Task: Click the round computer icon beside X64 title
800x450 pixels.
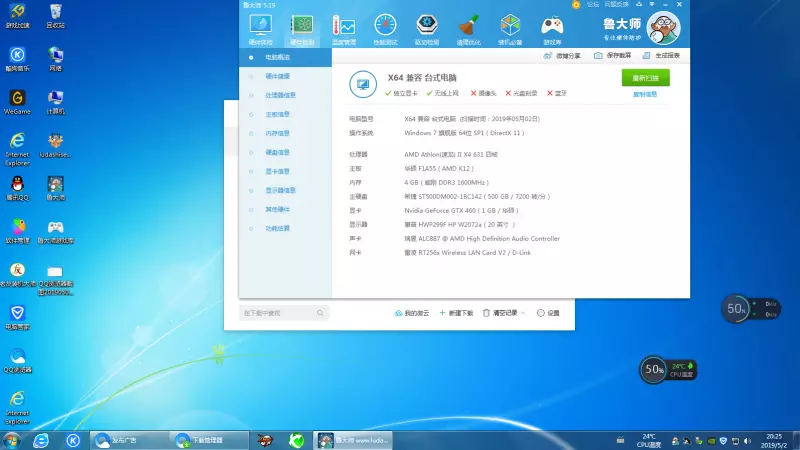Action: click(x=363, y=84)
